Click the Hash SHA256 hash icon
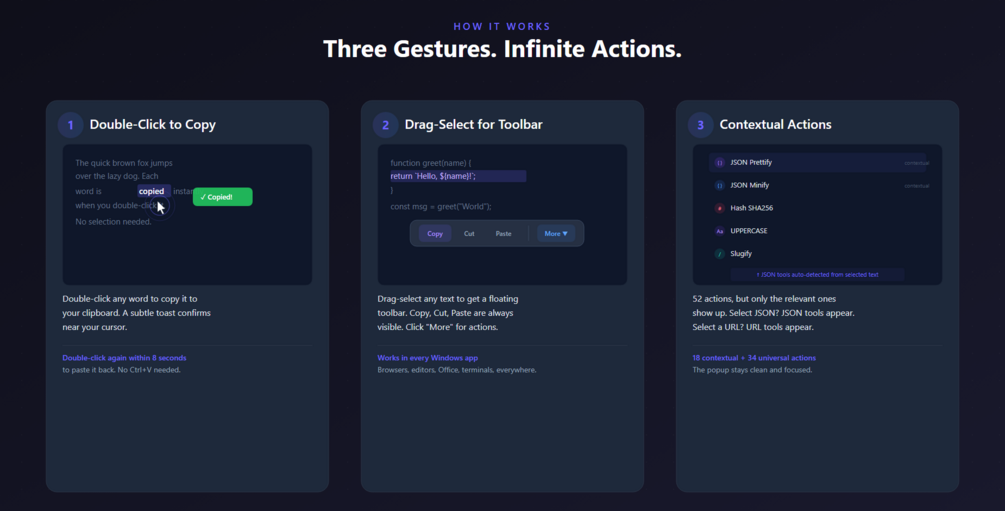 point(719,208)
